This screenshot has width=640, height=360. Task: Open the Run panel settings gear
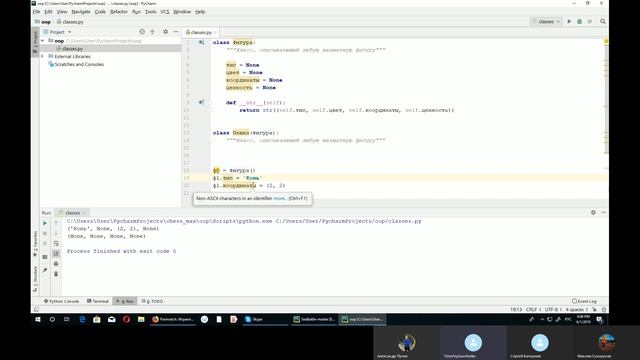tap(593, 213)
